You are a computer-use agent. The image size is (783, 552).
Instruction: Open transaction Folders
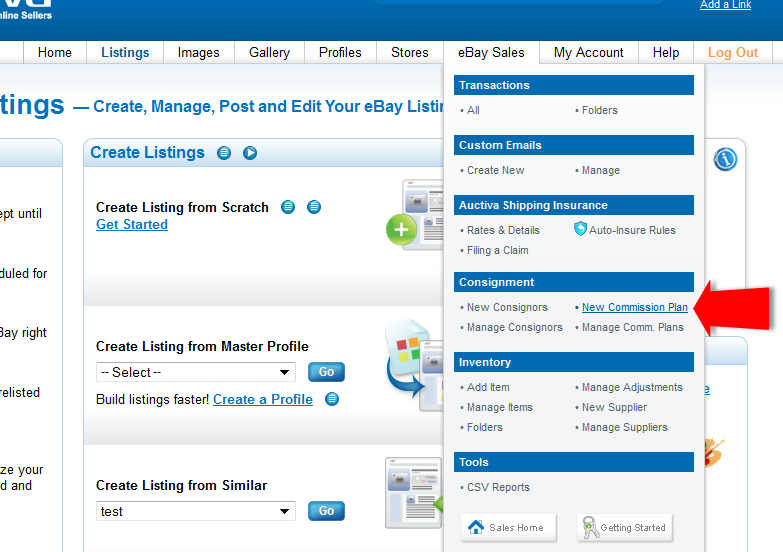pyautogui.click(x=599, y=110)
